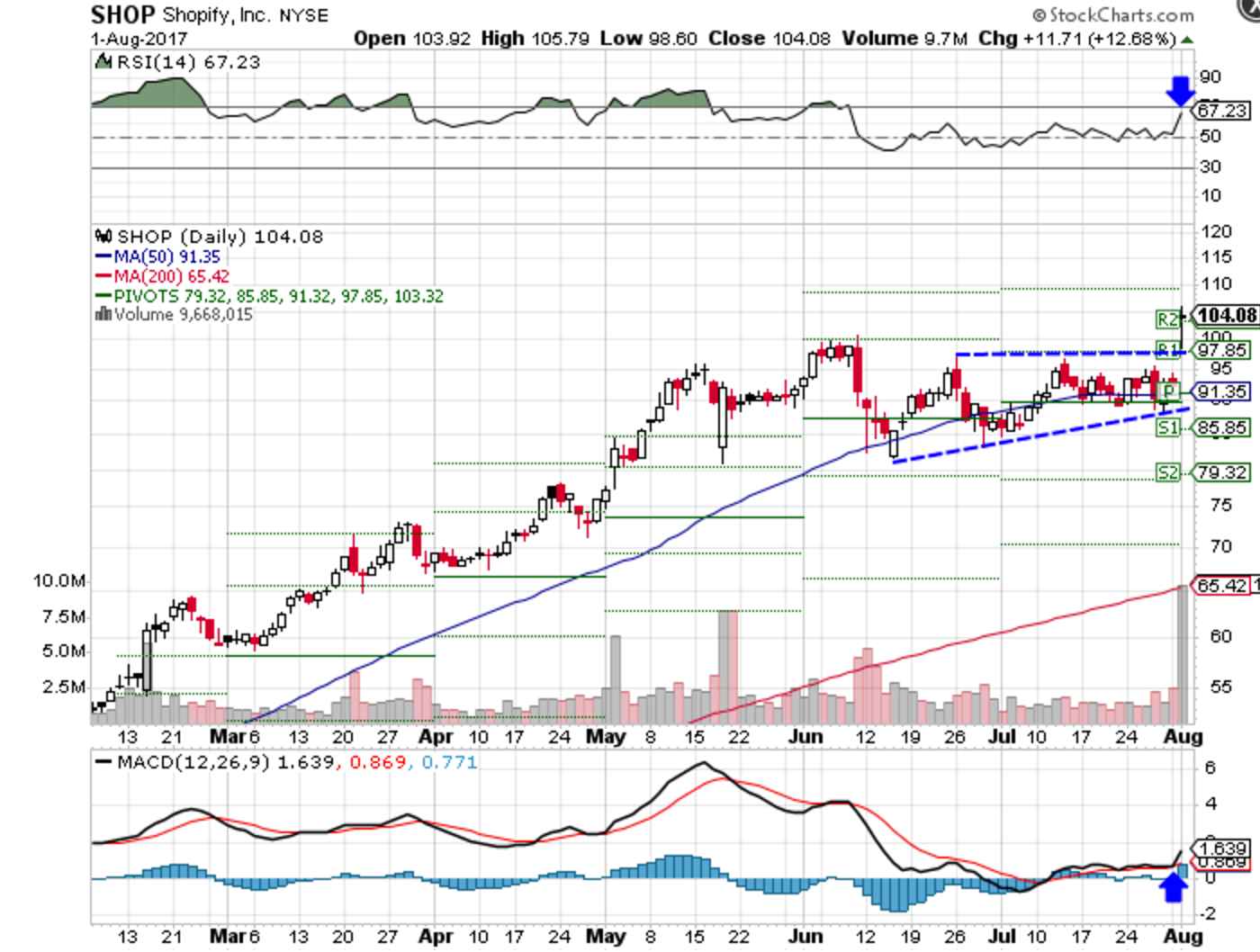Click the MACD(12,26,9) 1.639 legend label

point(227,762)
